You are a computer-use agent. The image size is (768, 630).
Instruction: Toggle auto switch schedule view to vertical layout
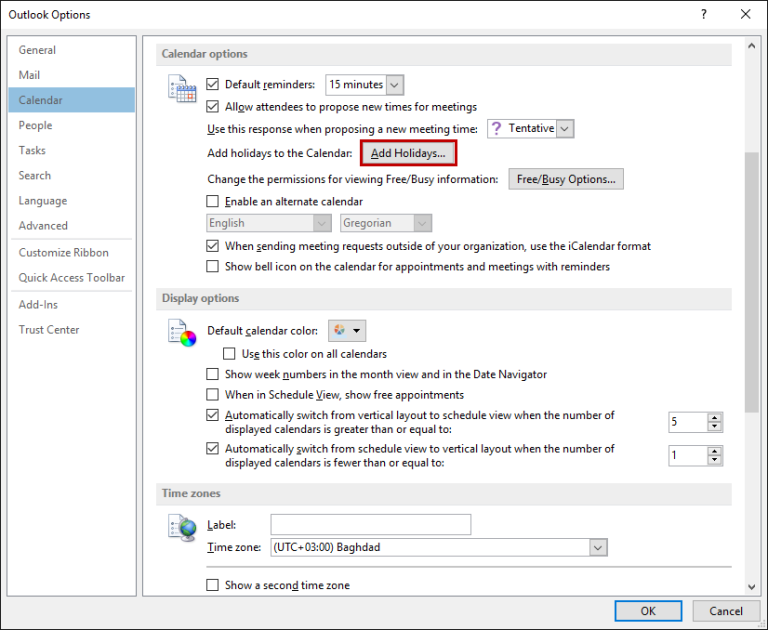point(212,449)
